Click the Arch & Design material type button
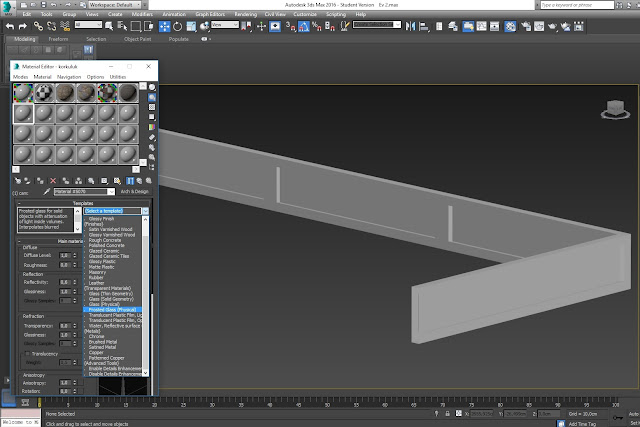The image size is (640, 427). click(x=133, y=190)
